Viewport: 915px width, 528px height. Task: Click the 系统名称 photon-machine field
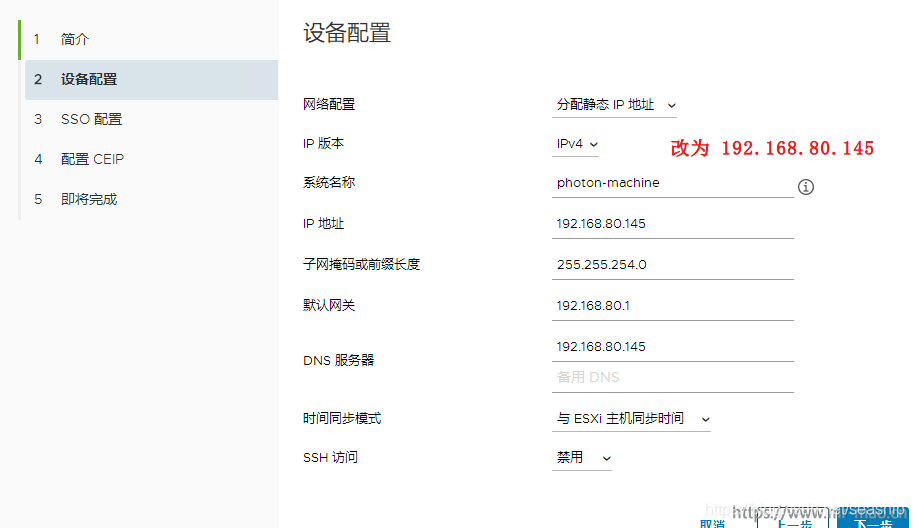click(x=672, y=183)
